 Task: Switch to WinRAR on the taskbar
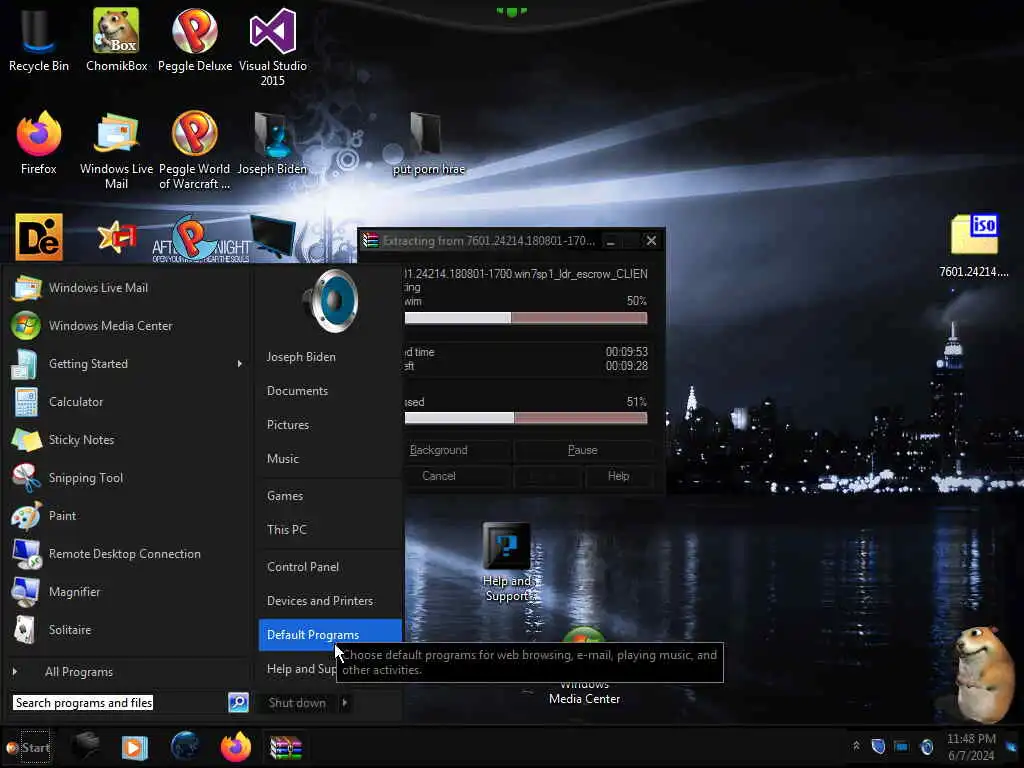286,748
